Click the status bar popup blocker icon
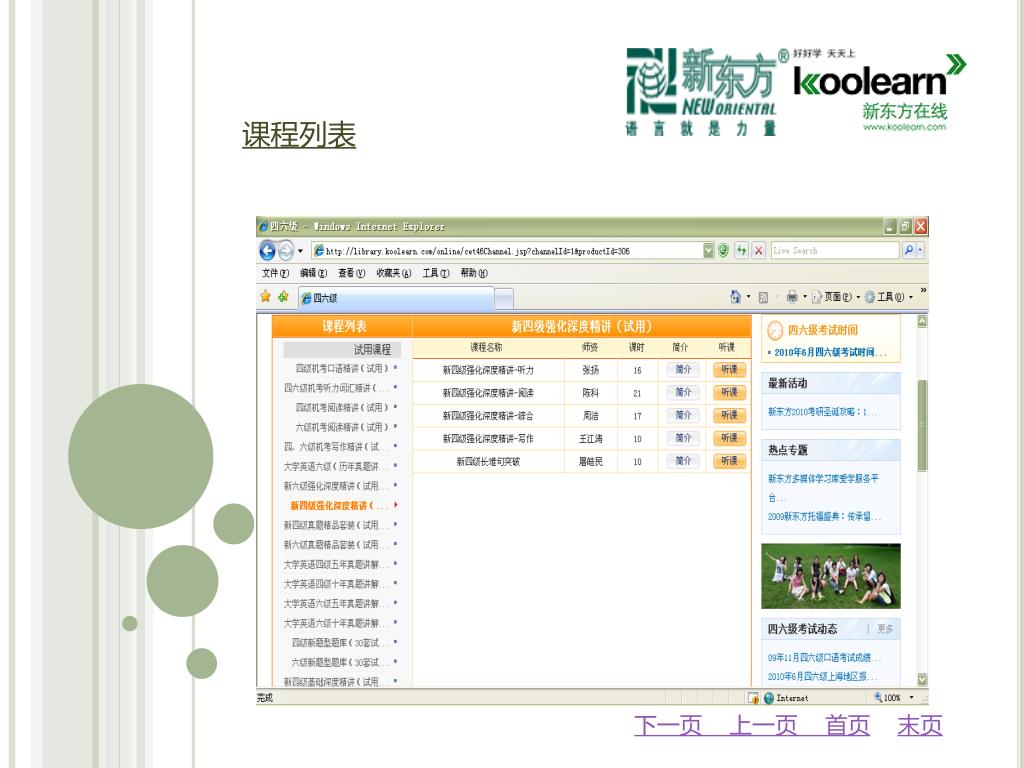 [753, 698]
